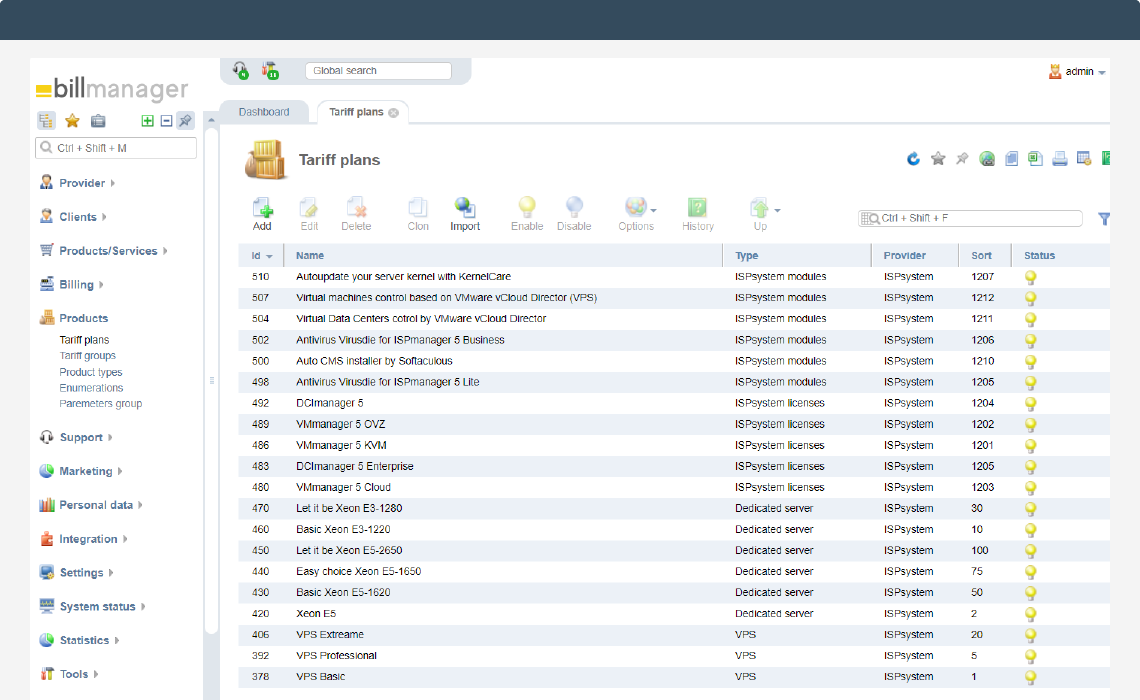The width and height of the screenshot is (1140, 700).
Task: Expand the Personal data menu section
Action: (91, 504)
